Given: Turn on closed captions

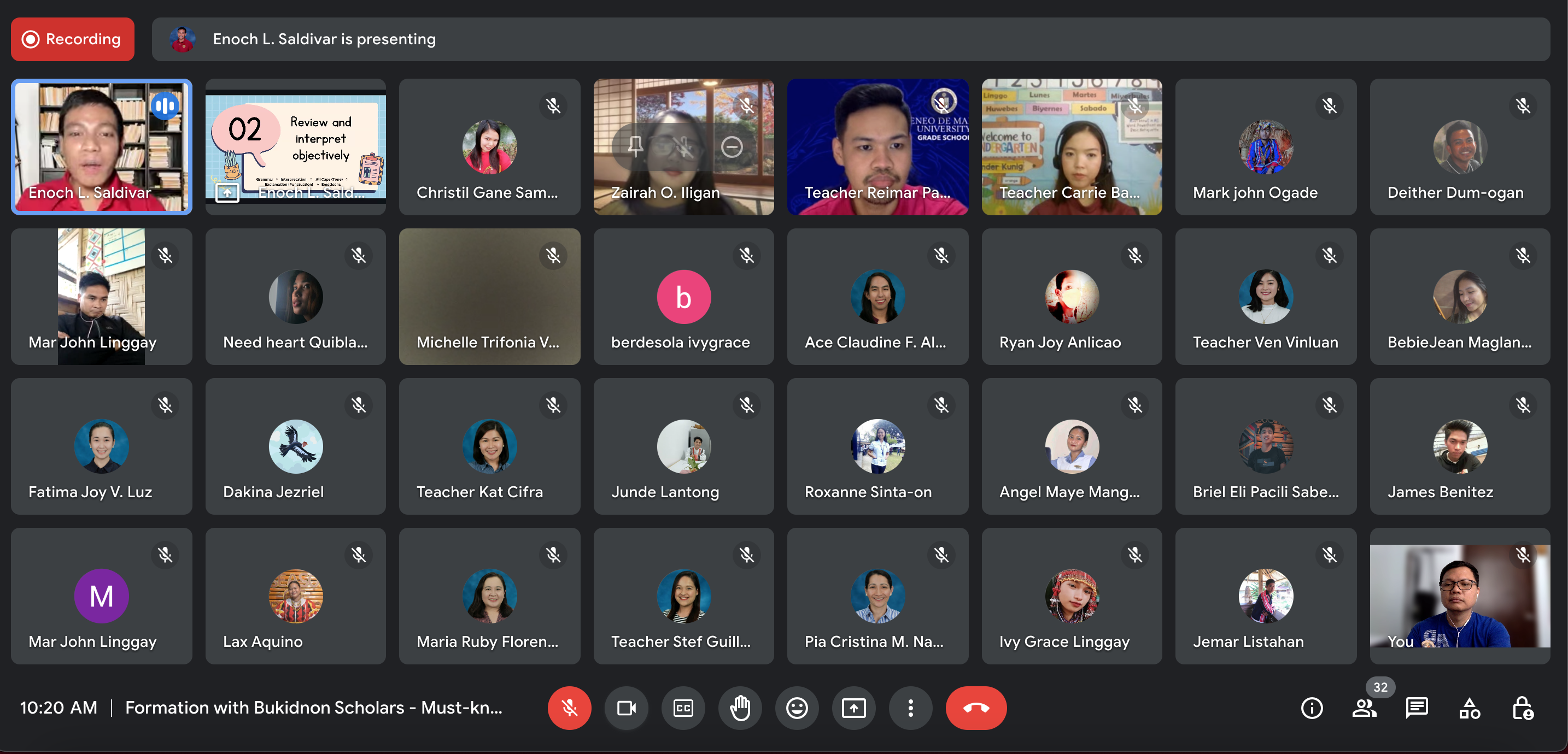Looking at the screenshot, I should point(683,708).
